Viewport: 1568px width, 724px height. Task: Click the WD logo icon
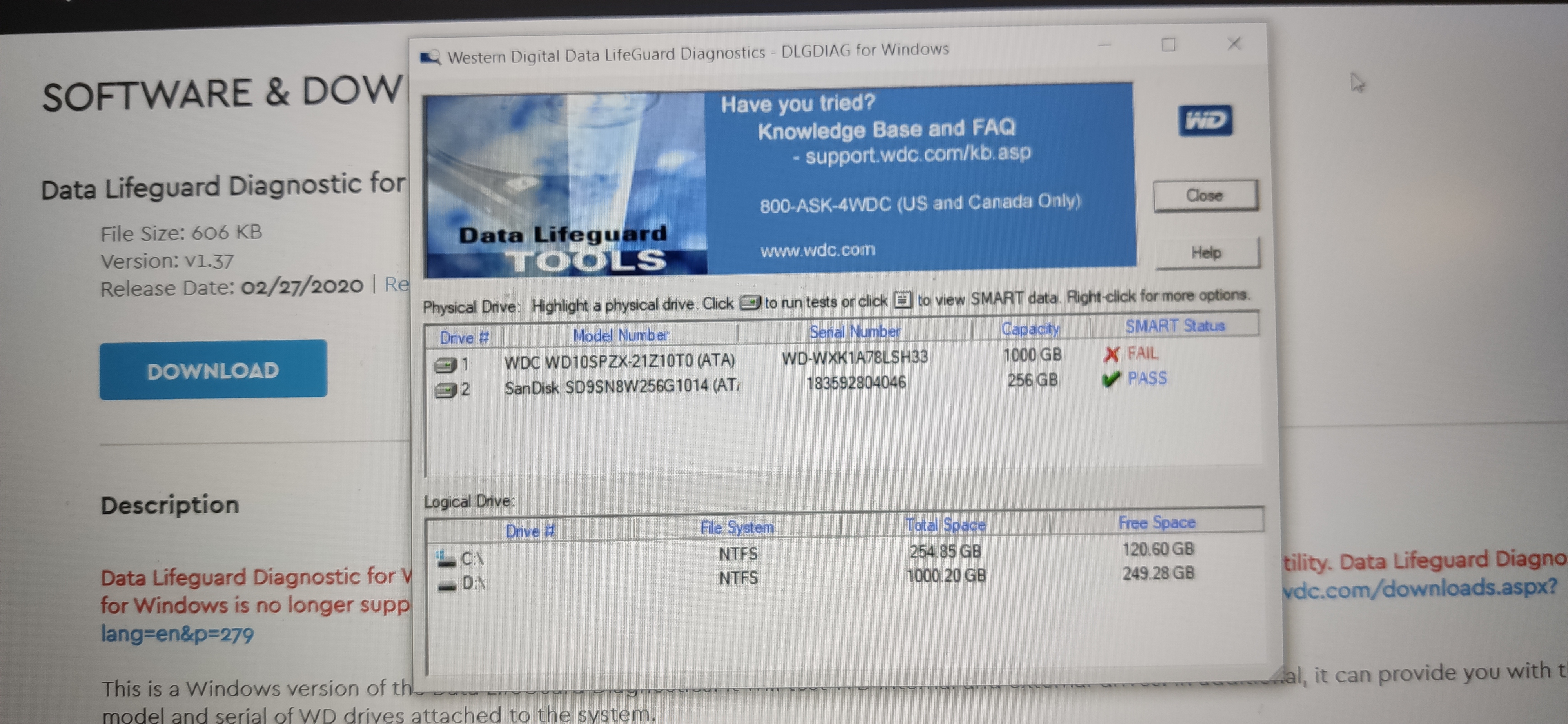point(1205,120)
